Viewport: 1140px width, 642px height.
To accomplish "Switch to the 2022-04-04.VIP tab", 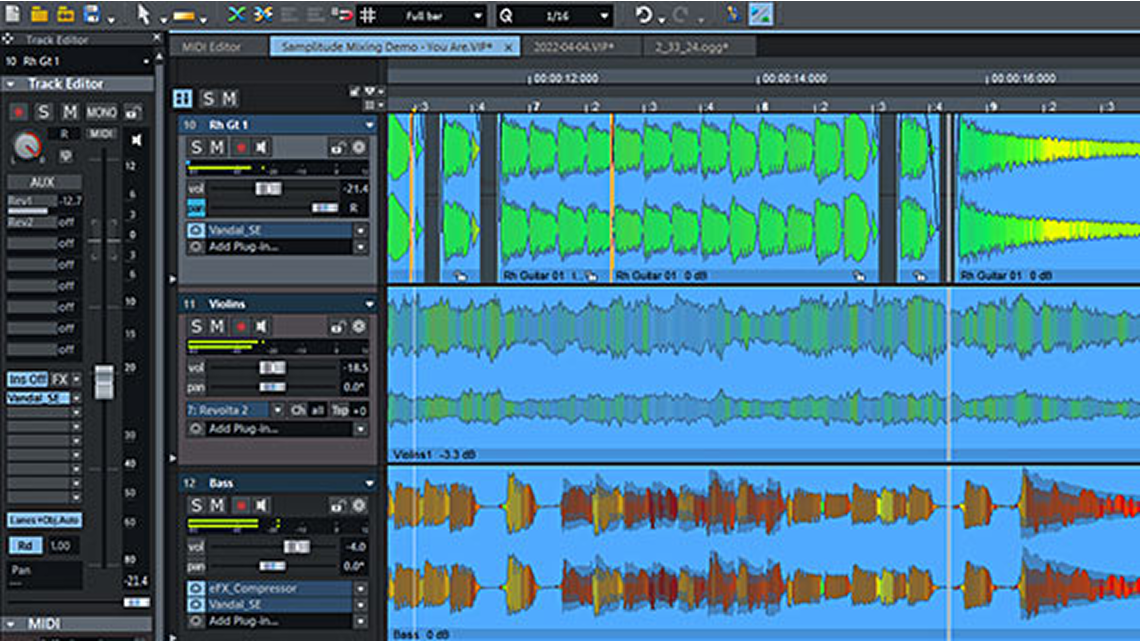I will (574, 47).
